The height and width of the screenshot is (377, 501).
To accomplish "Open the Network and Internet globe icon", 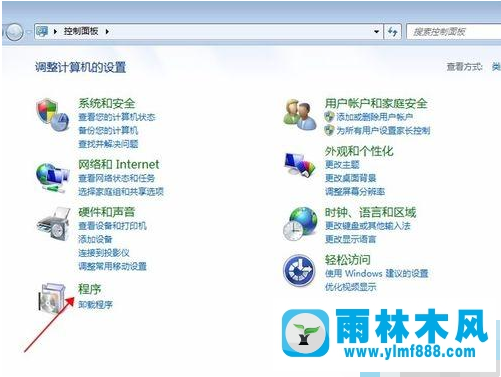I will (53, 177).
